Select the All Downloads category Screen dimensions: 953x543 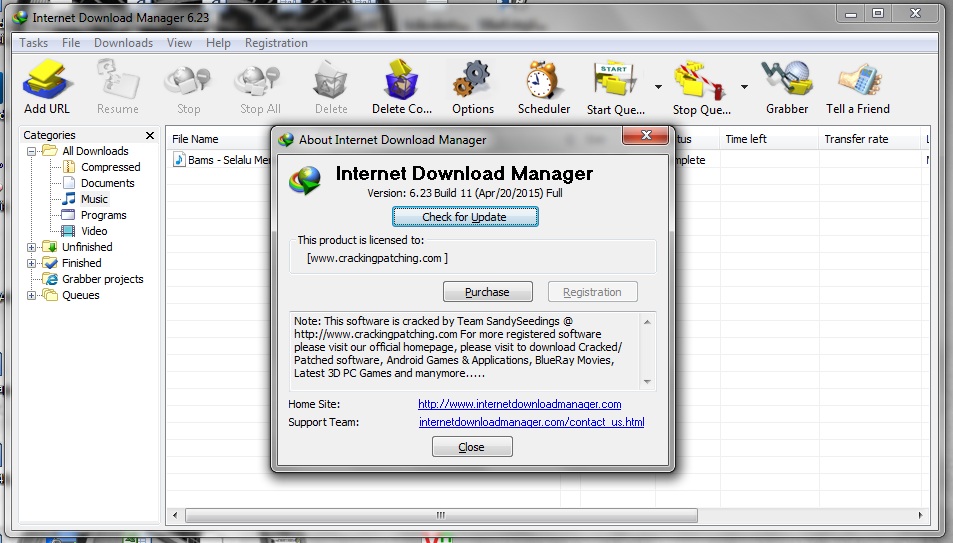pos(95,151)
